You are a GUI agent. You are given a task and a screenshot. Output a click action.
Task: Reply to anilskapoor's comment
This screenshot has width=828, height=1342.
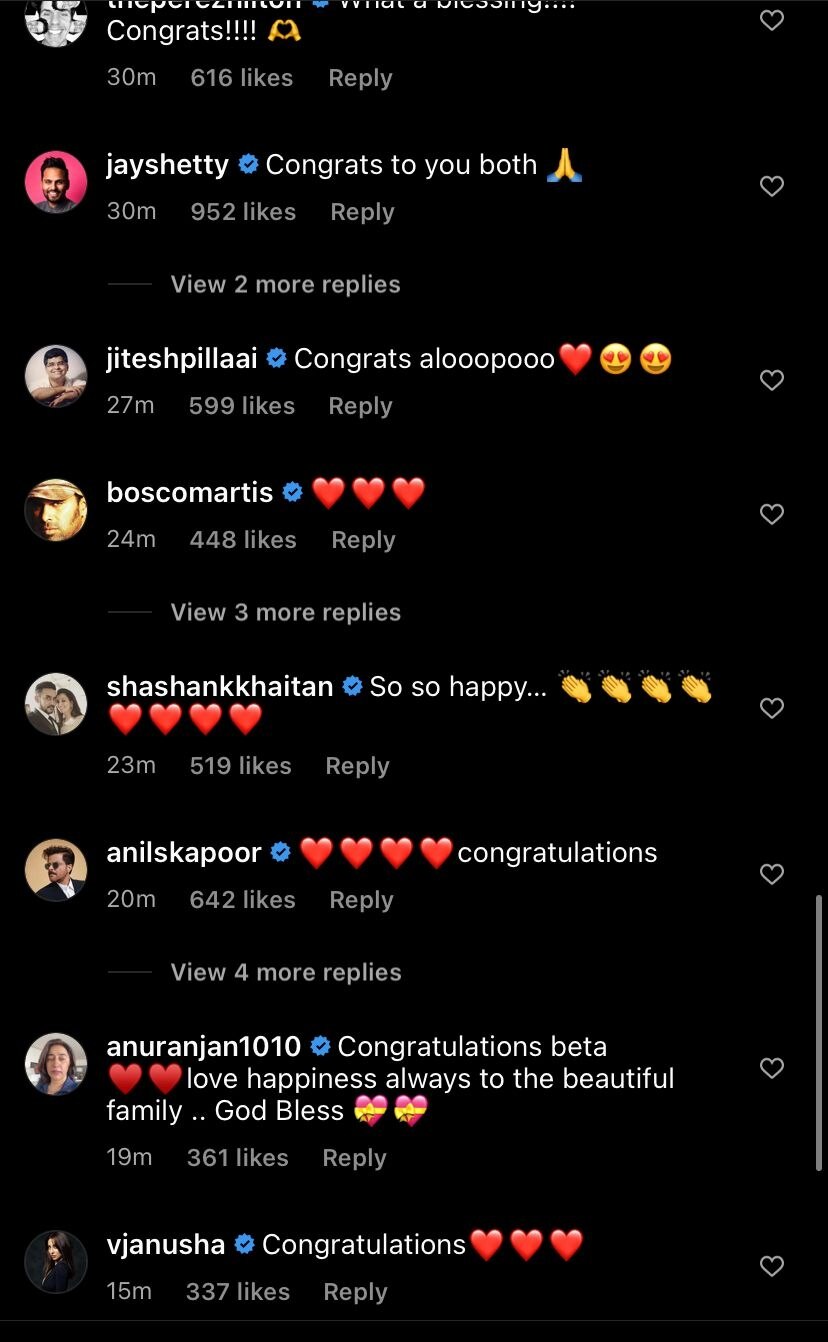coord(361,900)
